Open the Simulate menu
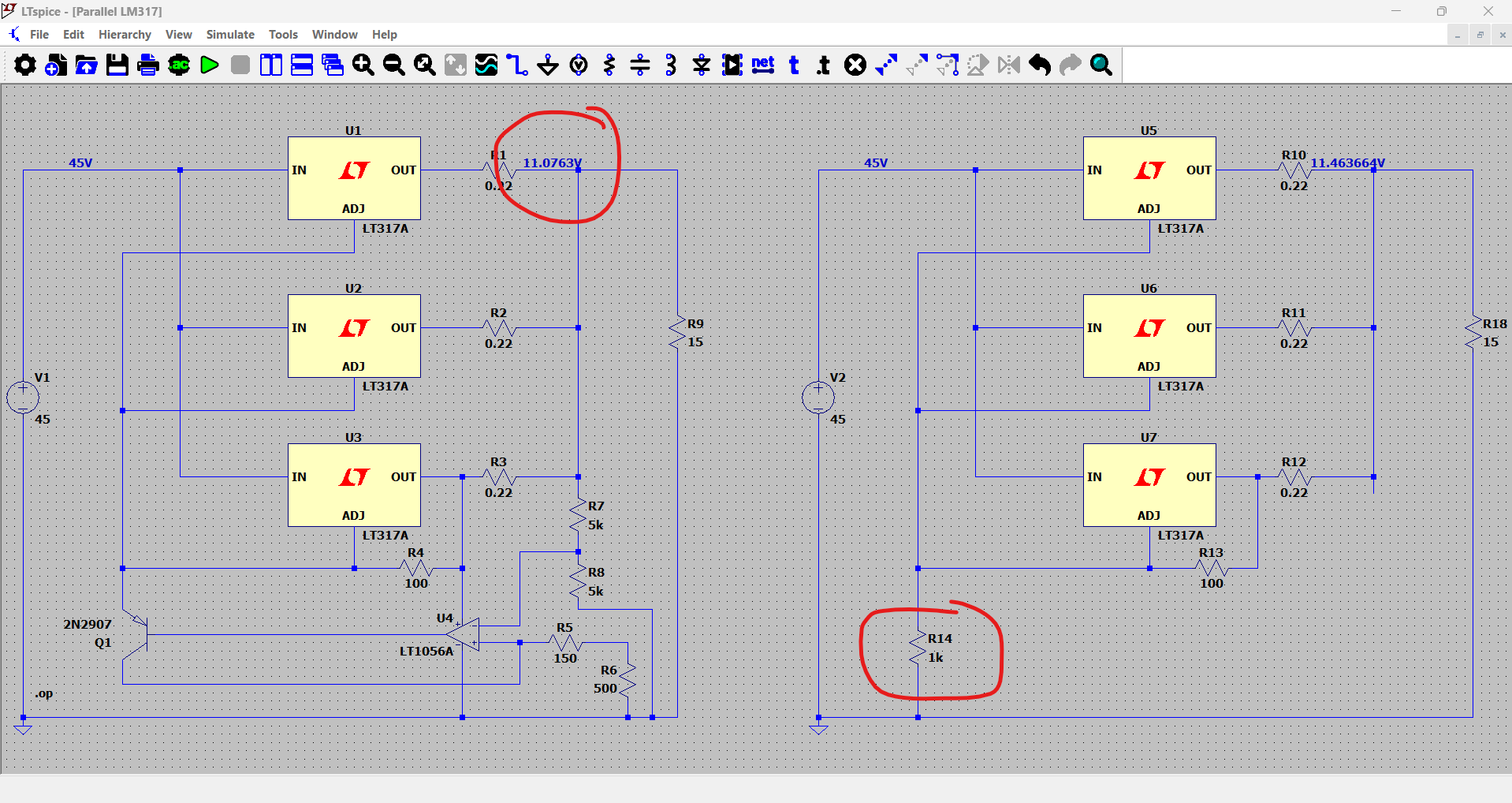Image resolution: width=1512 pixels, height=803 pixels. pyautogui.click(x=230, y=35)
